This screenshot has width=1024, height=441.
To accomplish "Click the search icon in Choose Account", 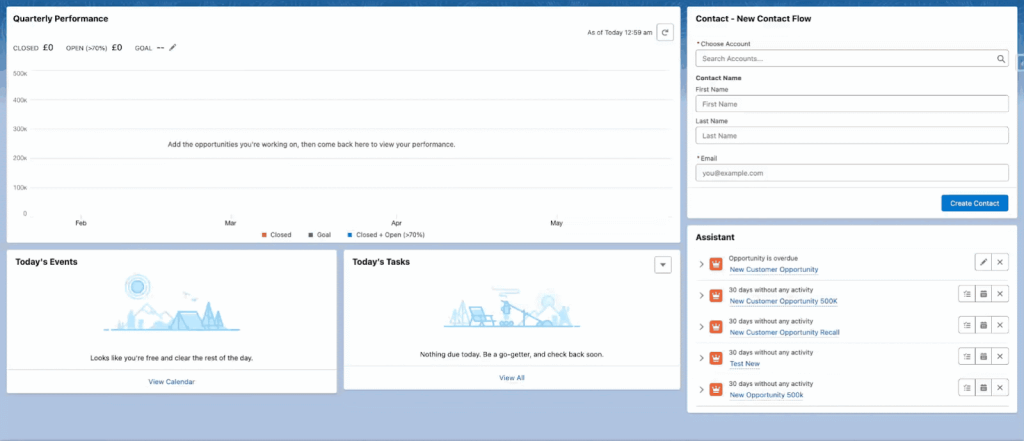I will pos(1000,59).
